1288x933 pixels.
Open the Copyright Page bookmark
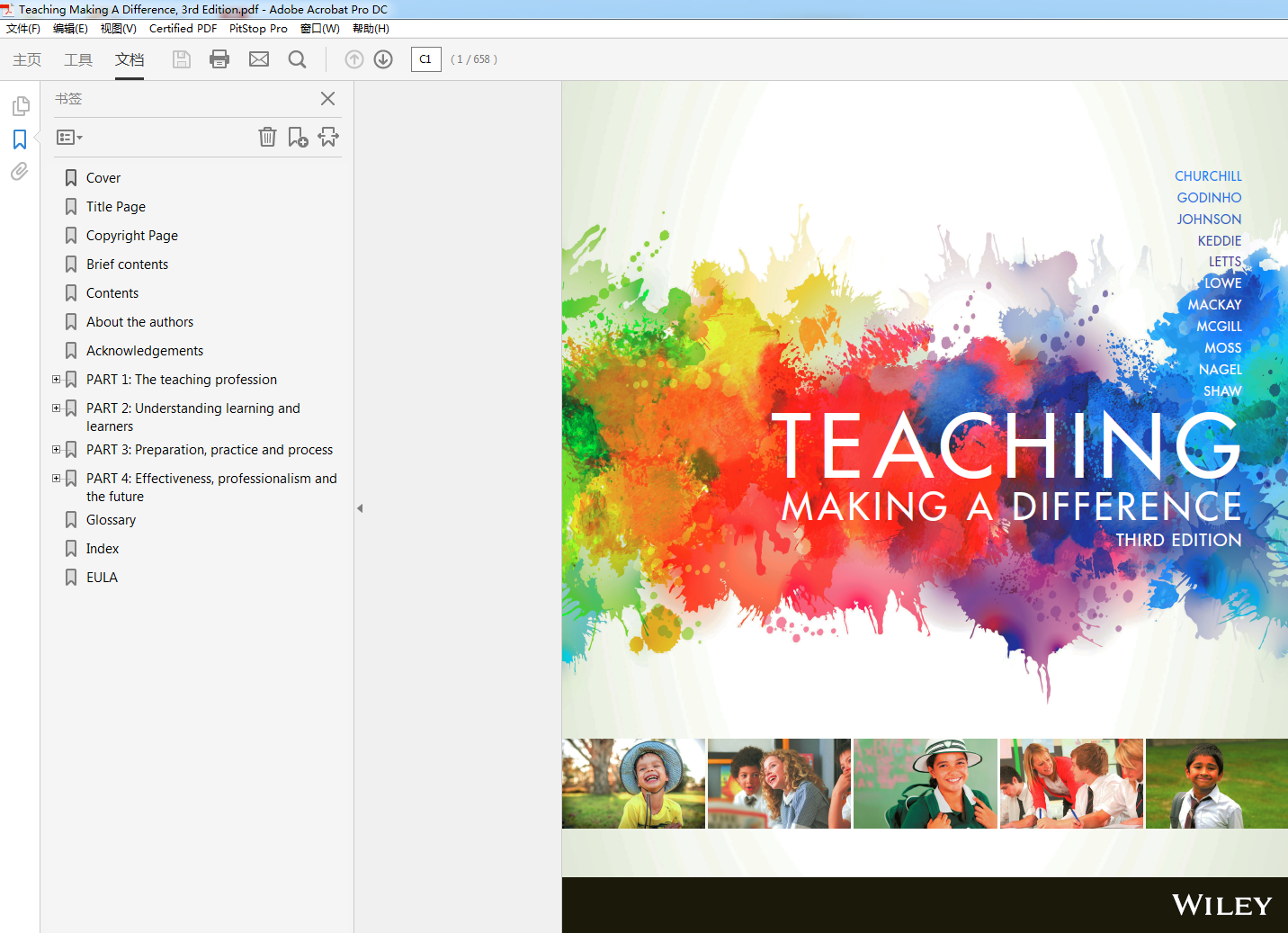[x=131, y=235]
